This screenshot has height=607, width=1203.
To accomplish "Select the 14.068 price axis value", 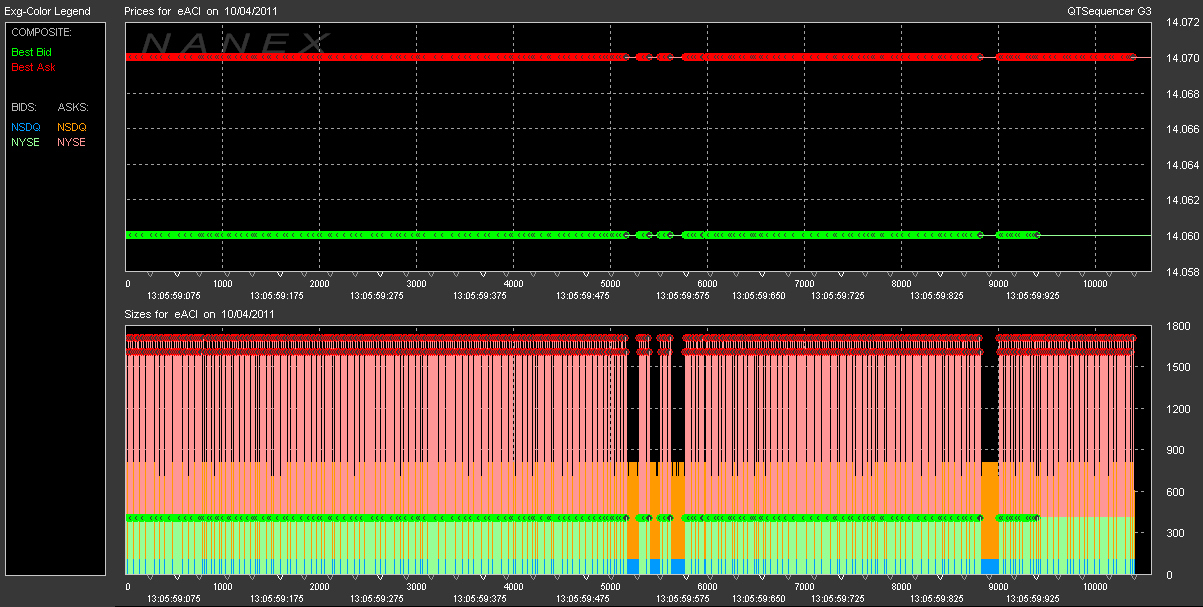I will (1183, 94).
